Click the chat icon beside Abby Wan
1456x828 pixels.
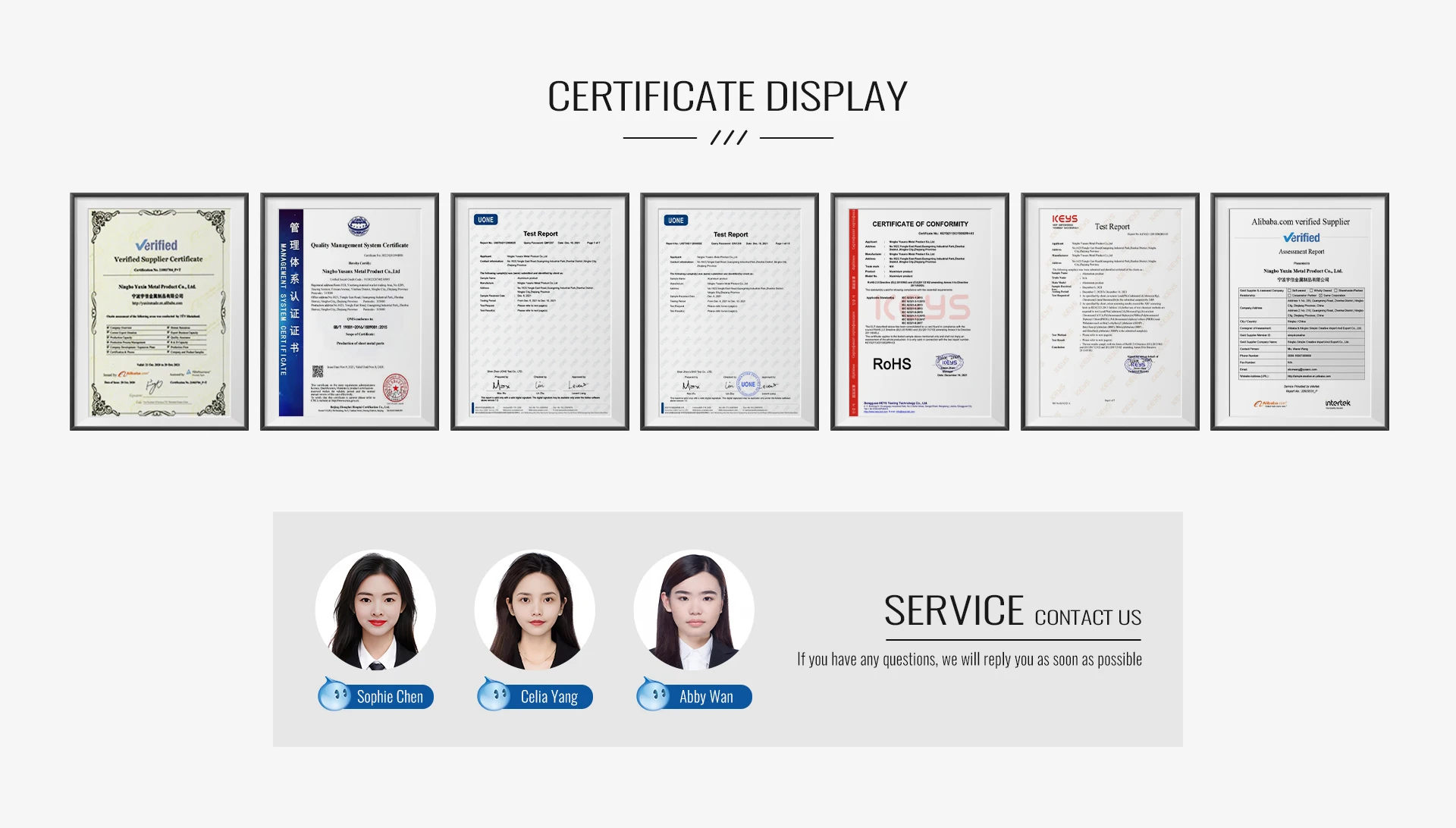653,694
